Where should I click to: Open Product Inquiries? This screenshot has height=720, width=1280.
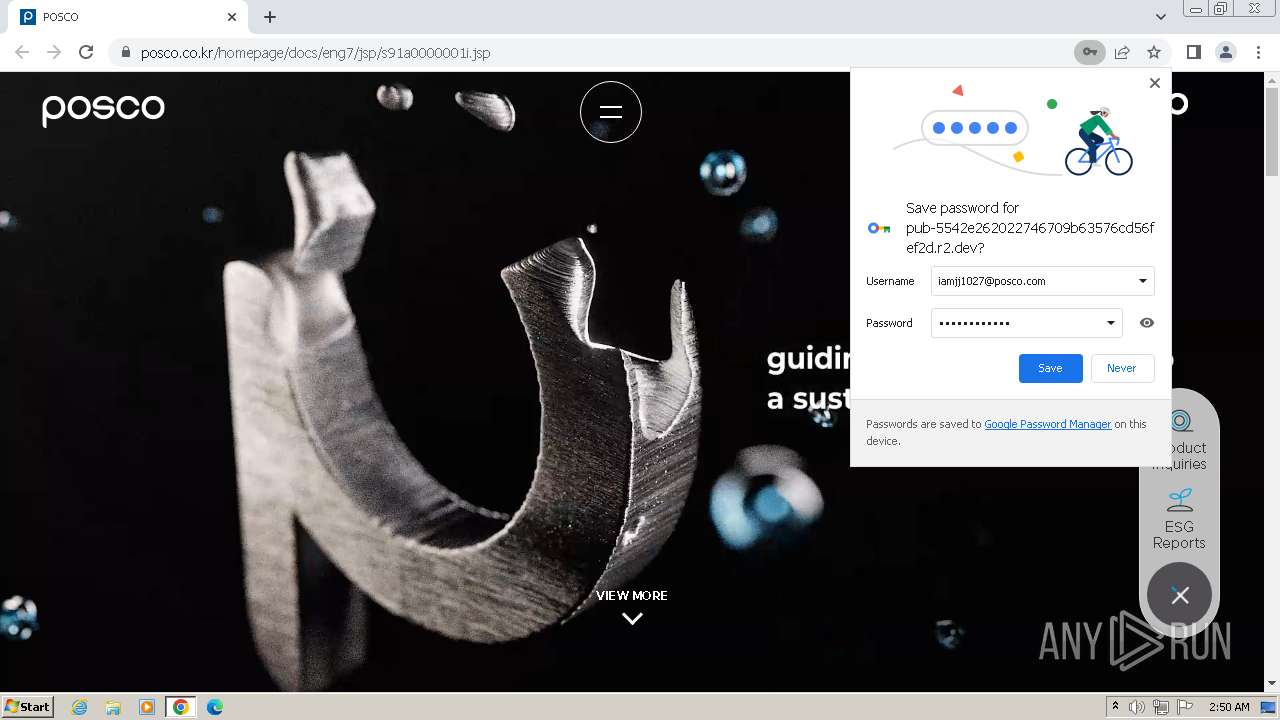1179,440
